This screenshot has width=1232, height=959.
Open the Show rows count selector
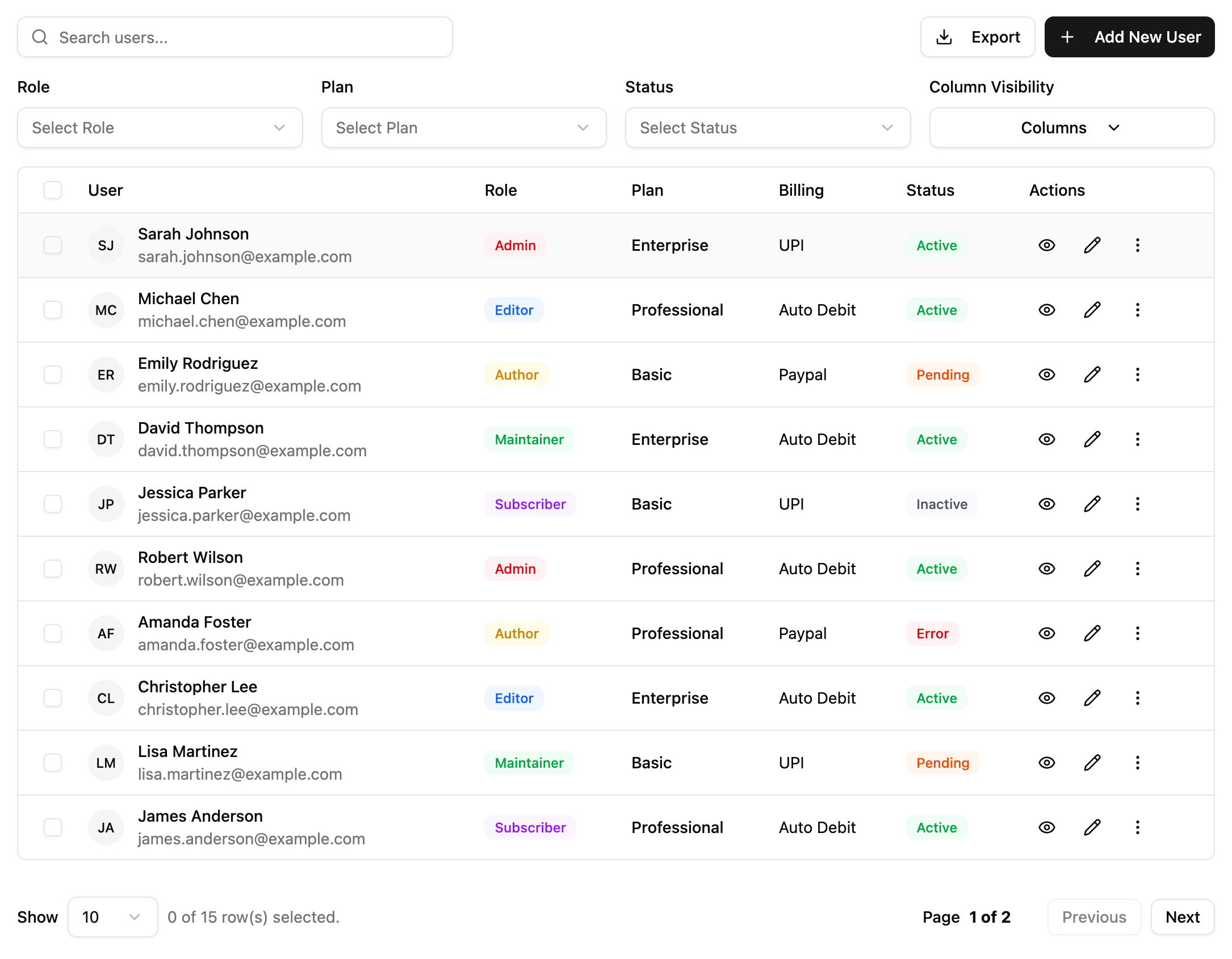pos(112,917)
